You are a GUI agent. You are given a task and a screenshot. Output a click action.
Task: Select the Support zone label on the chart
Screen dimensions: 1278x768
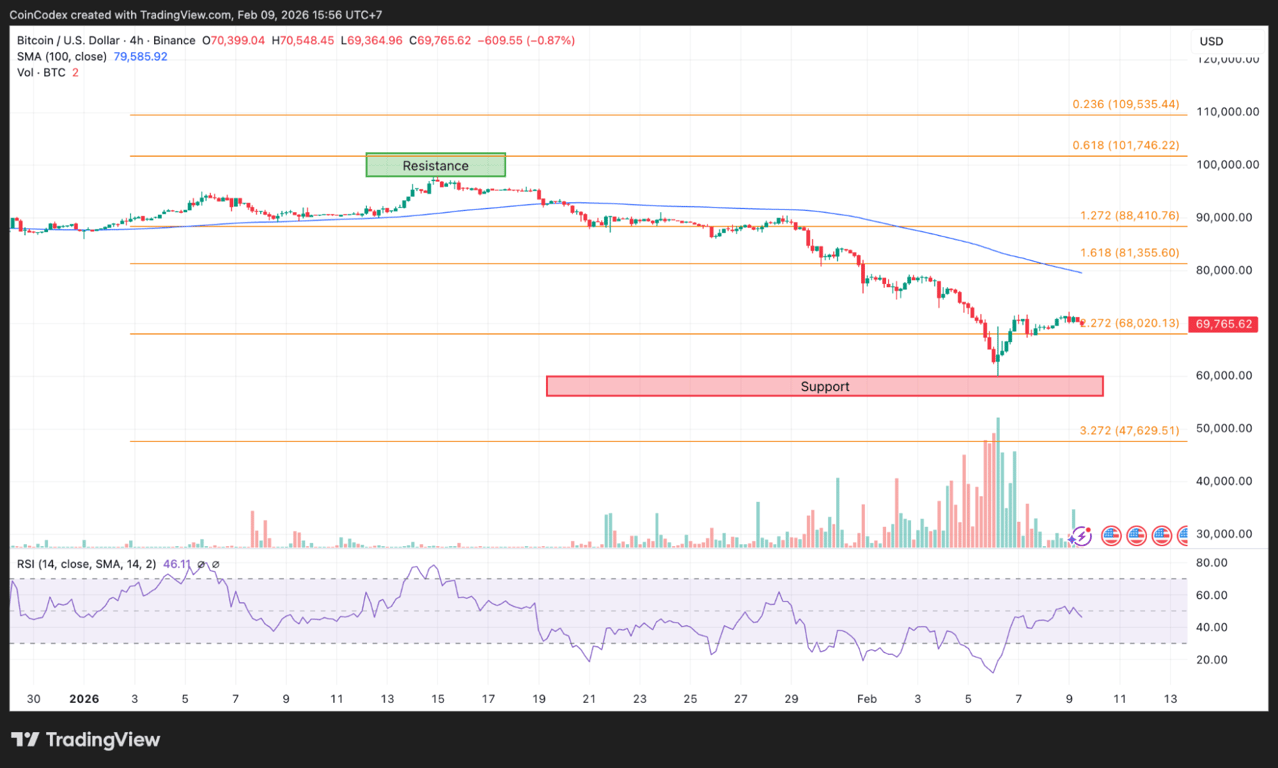coord(824,386)
